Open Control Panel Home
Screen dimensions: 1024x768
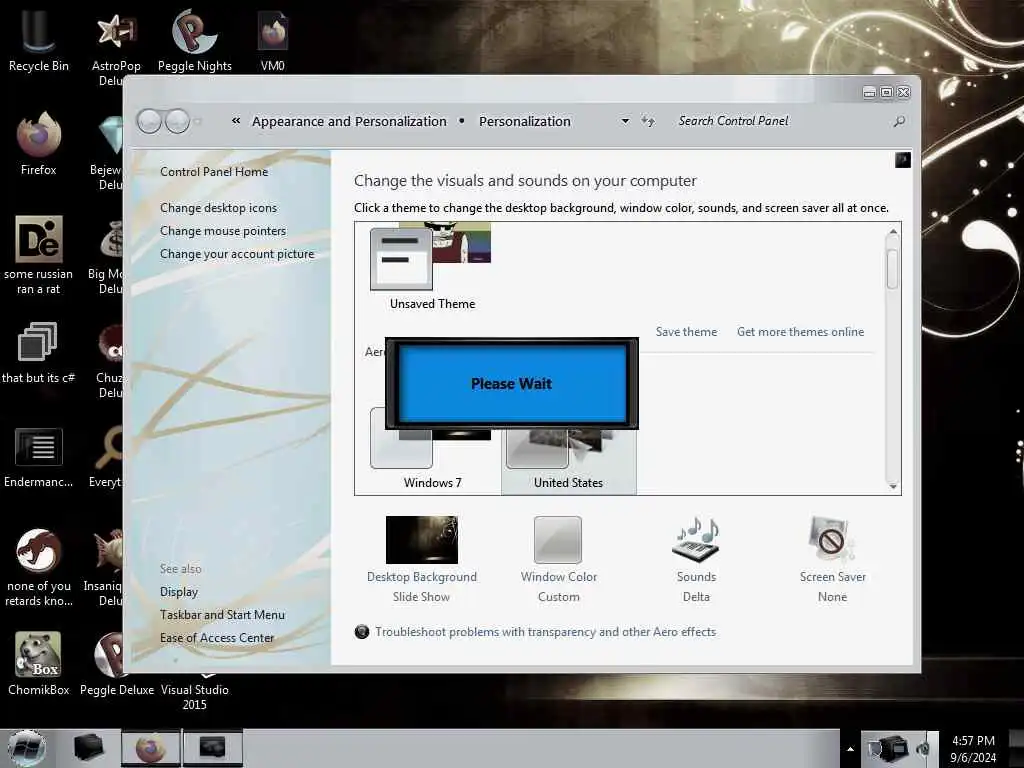tap(214, 172)
